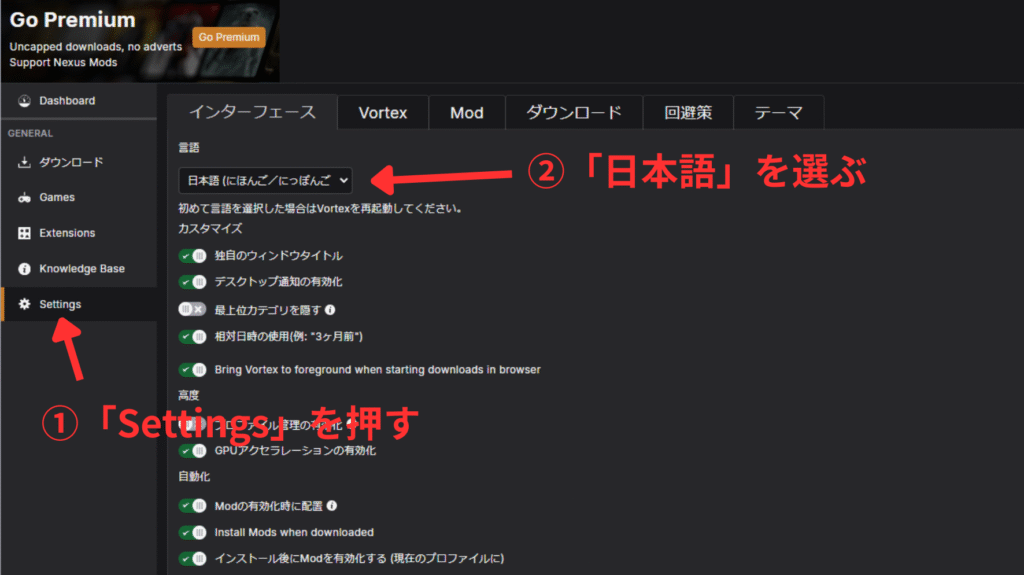Click the Knowledge Base info icon
This screenshot has width=1024, height=575.
[x=24, y=269]
